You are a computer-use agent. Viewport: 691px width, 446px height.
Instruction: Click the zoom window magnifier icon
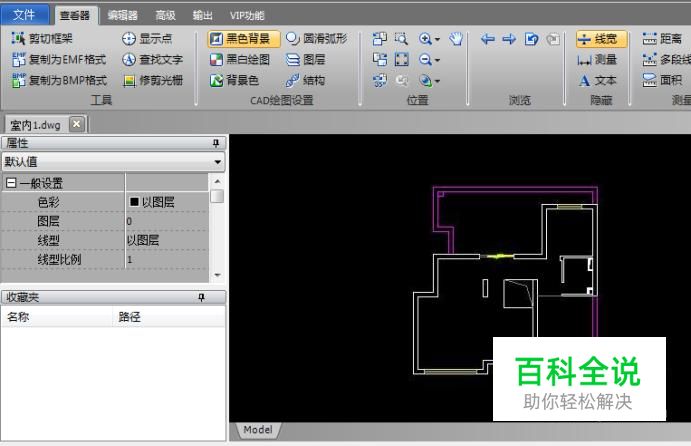pyautogui.click(x=401, y=39)
